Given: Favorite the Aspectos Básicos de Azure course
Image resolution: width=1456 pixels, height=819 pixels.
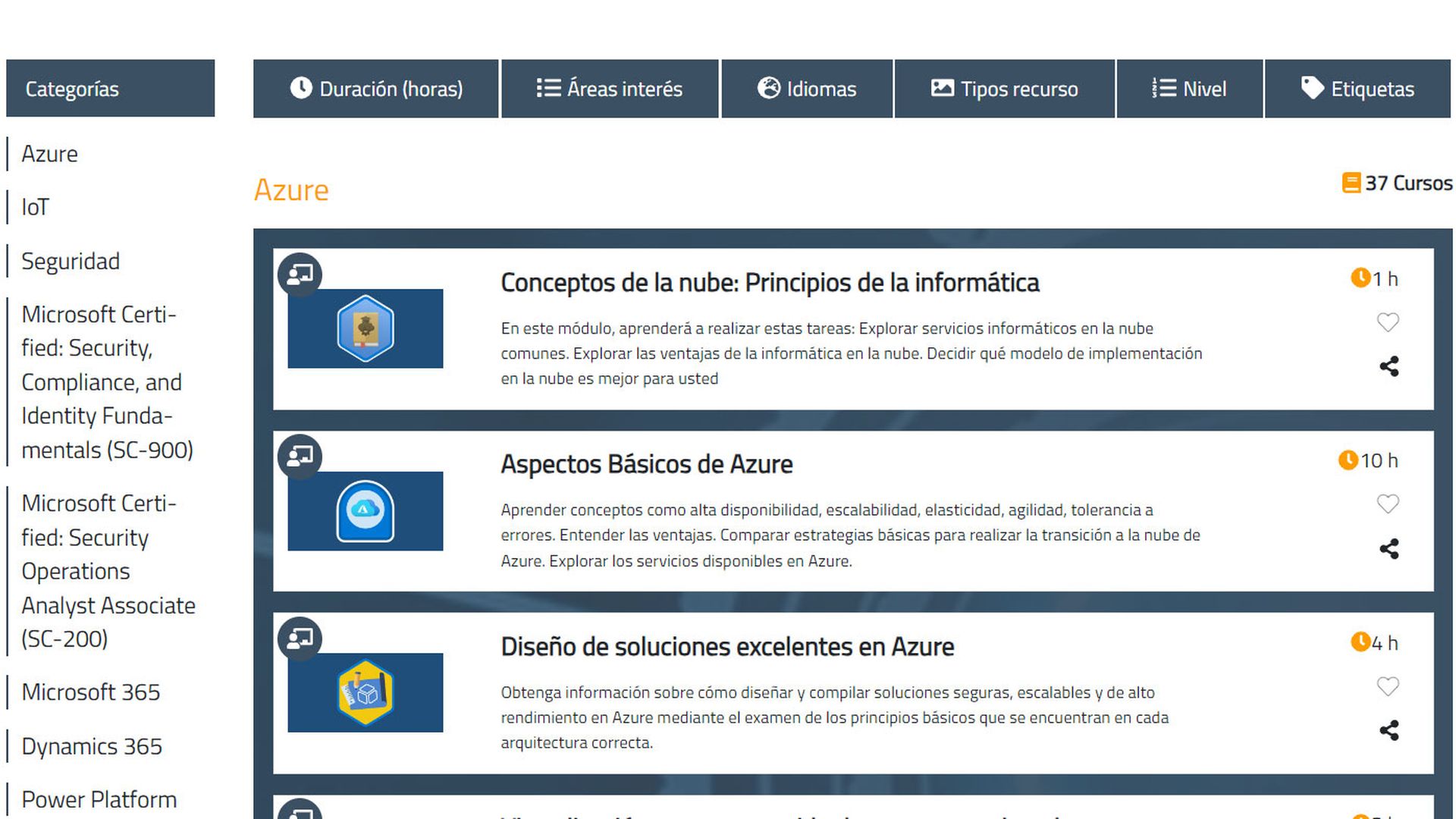Looking at the screenshot, I should (1389, 504).
